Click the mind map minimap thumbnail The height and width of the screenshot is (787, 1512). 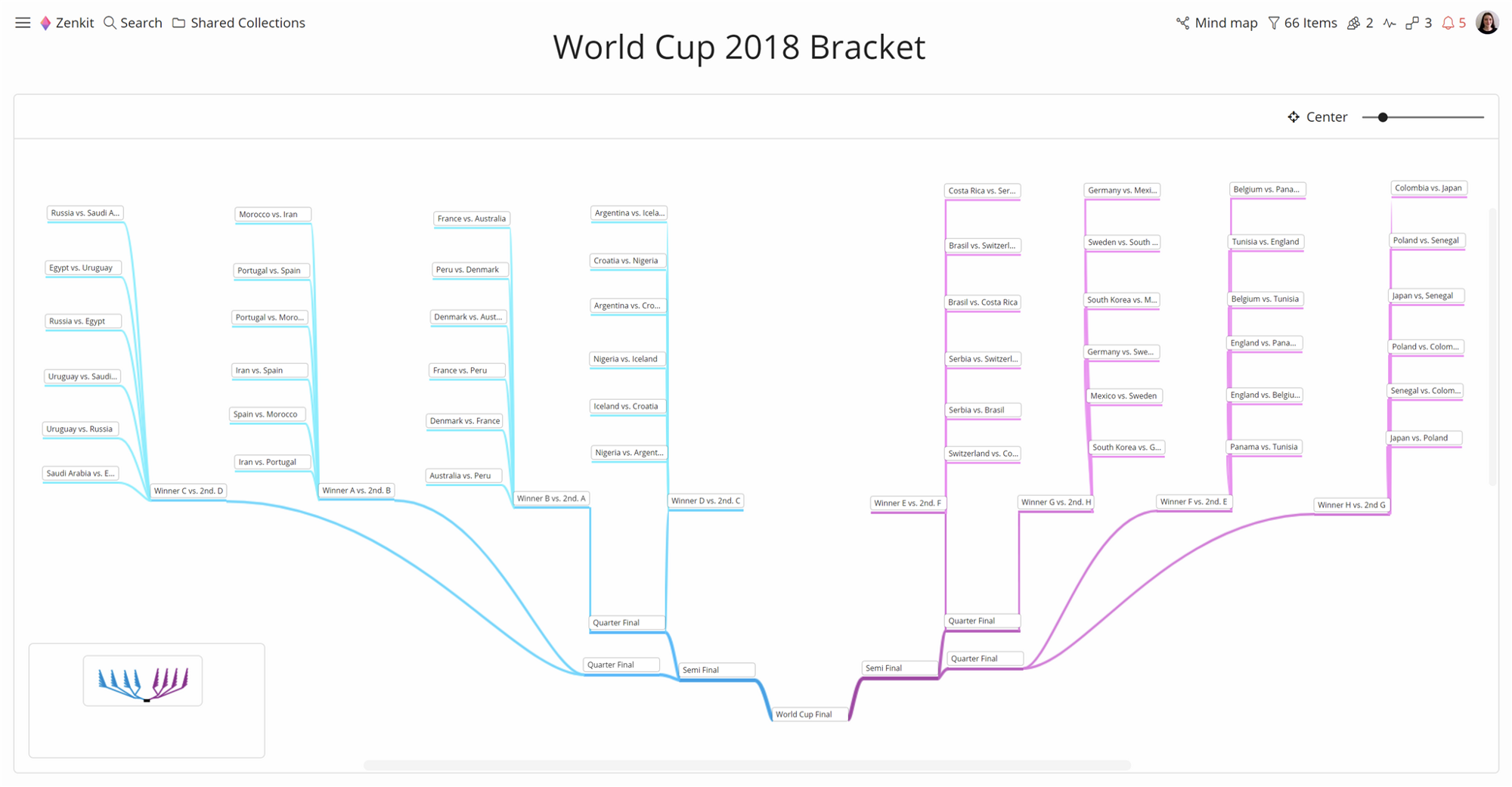click(x=143, y=680)
